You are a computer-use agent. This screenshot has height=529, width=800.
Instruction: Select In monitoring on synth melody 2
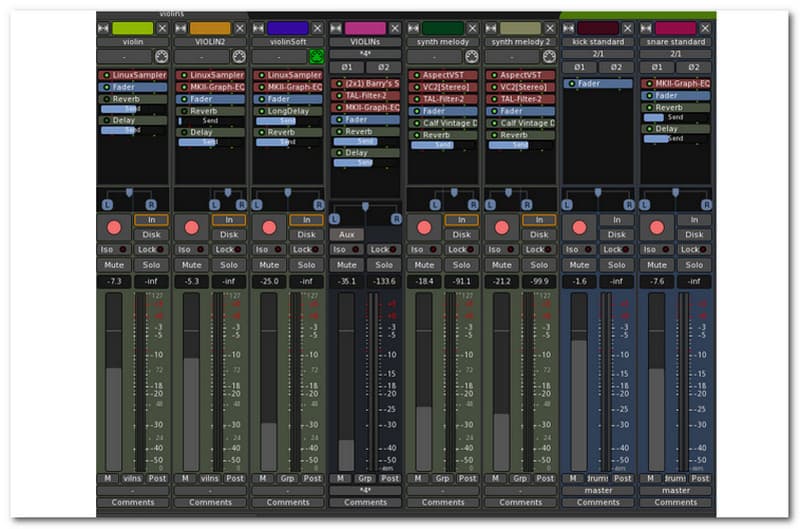coord(539,220)
